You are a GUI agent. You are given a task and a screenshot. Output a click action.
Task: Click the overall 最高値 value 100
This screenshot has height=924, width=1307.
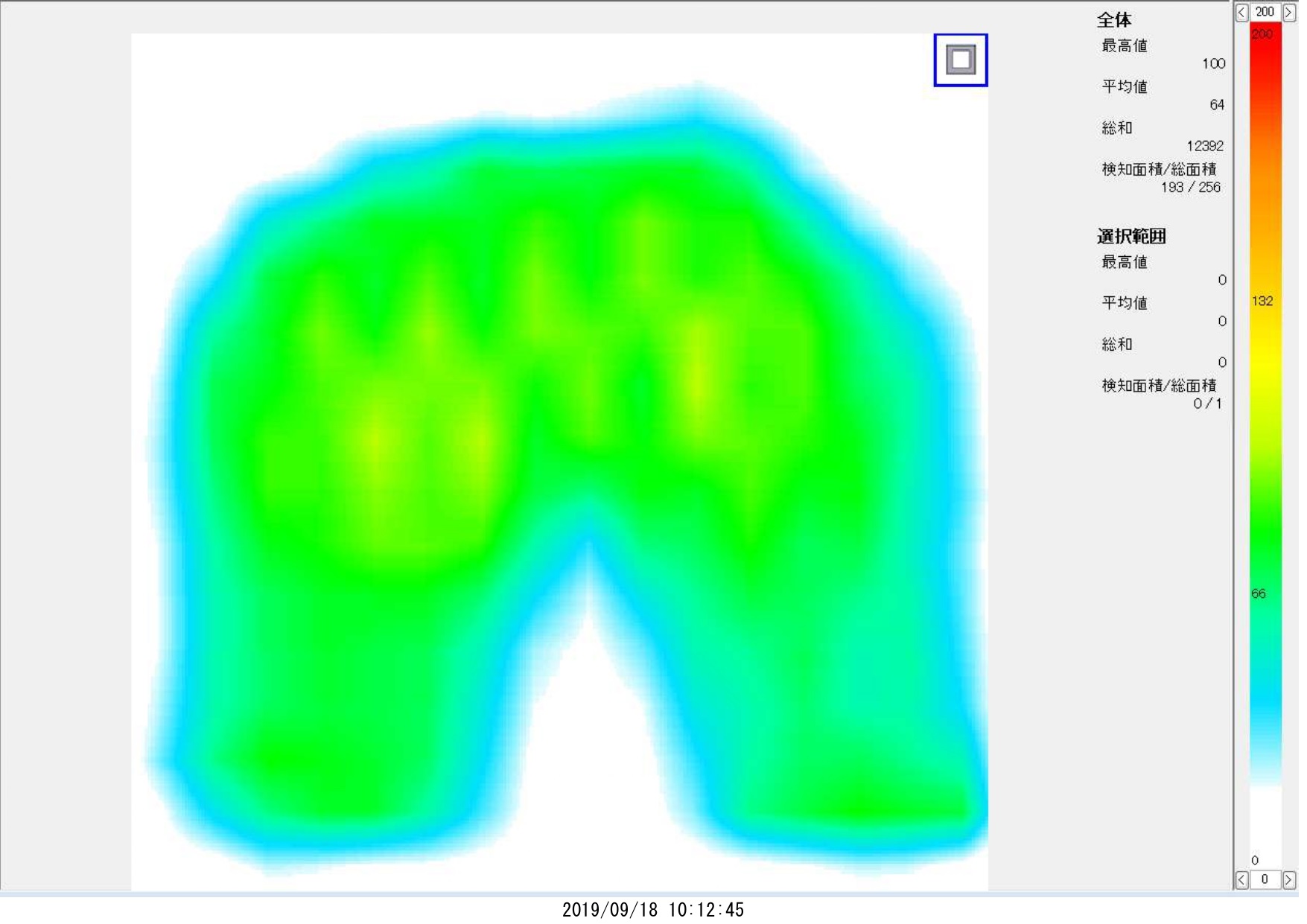(x=1213, y=64)
